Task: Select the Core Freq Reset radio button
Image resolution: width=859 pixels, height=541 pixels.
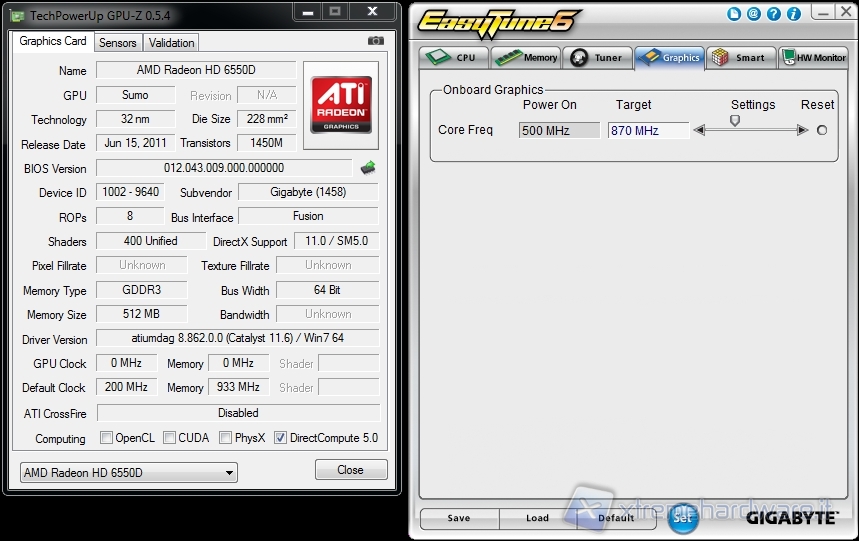Action: (x=822, y=130)
